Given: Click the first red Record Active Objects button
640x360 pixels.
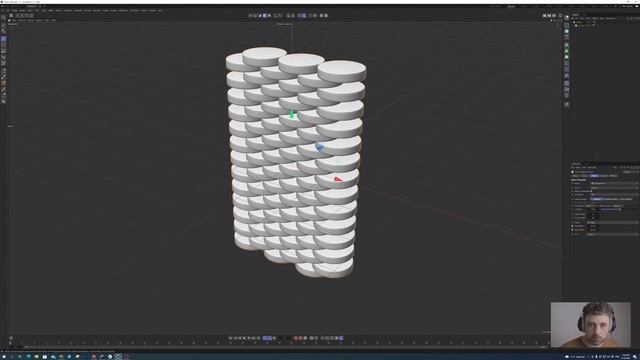Looking at the screenshot, I should [295, 338].
